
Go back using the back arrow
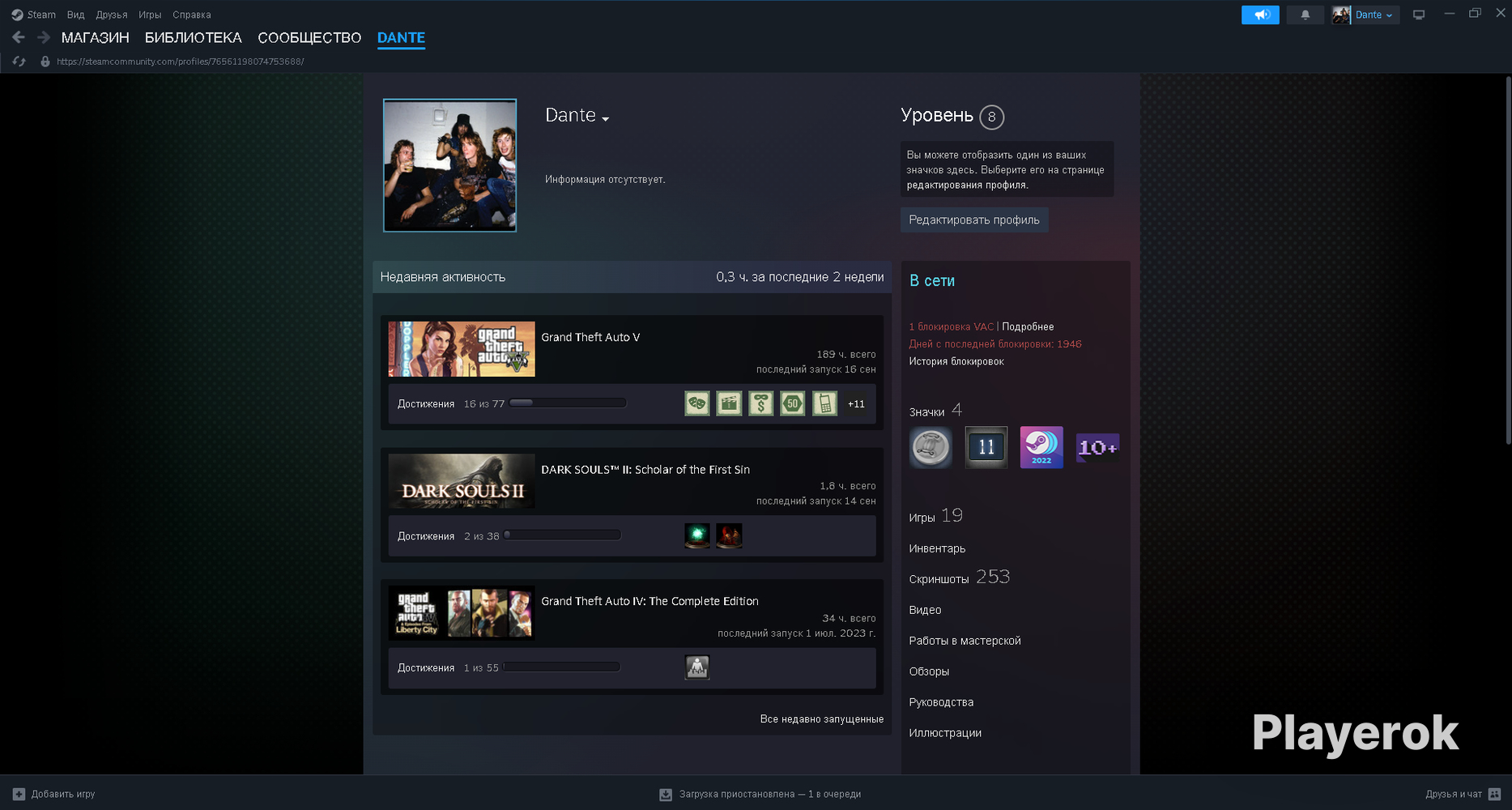(x=19, y=37)
